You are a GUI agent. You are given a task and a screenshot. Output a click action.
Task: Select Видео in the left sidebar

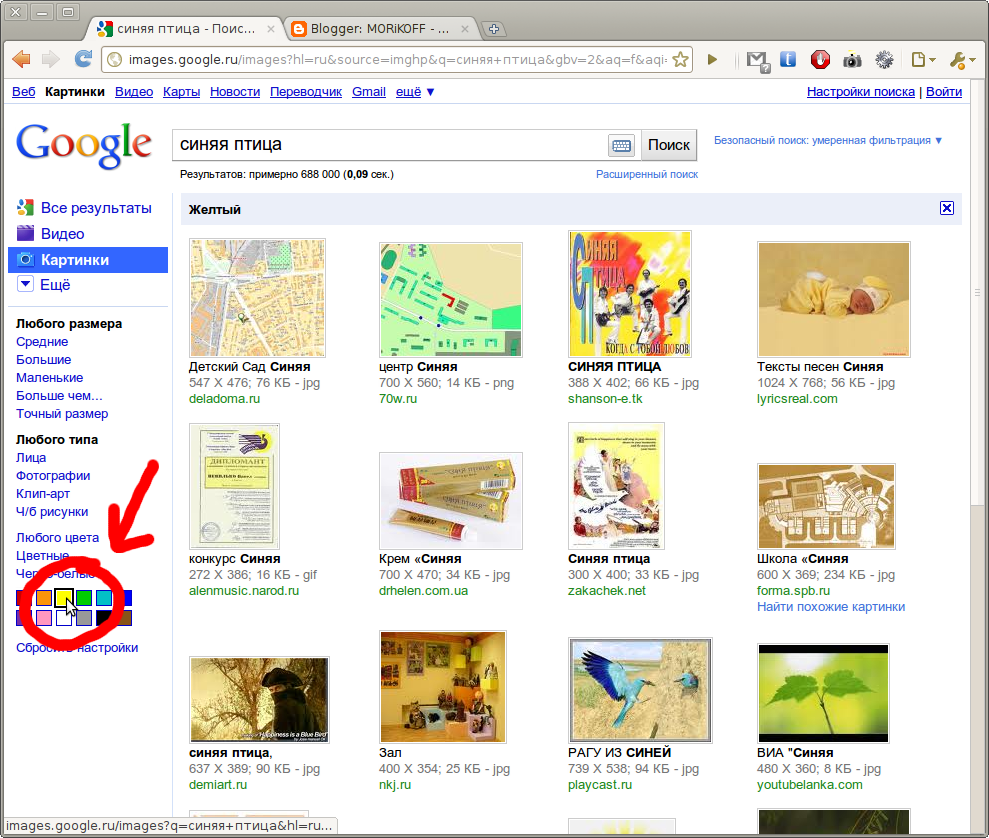62,234
